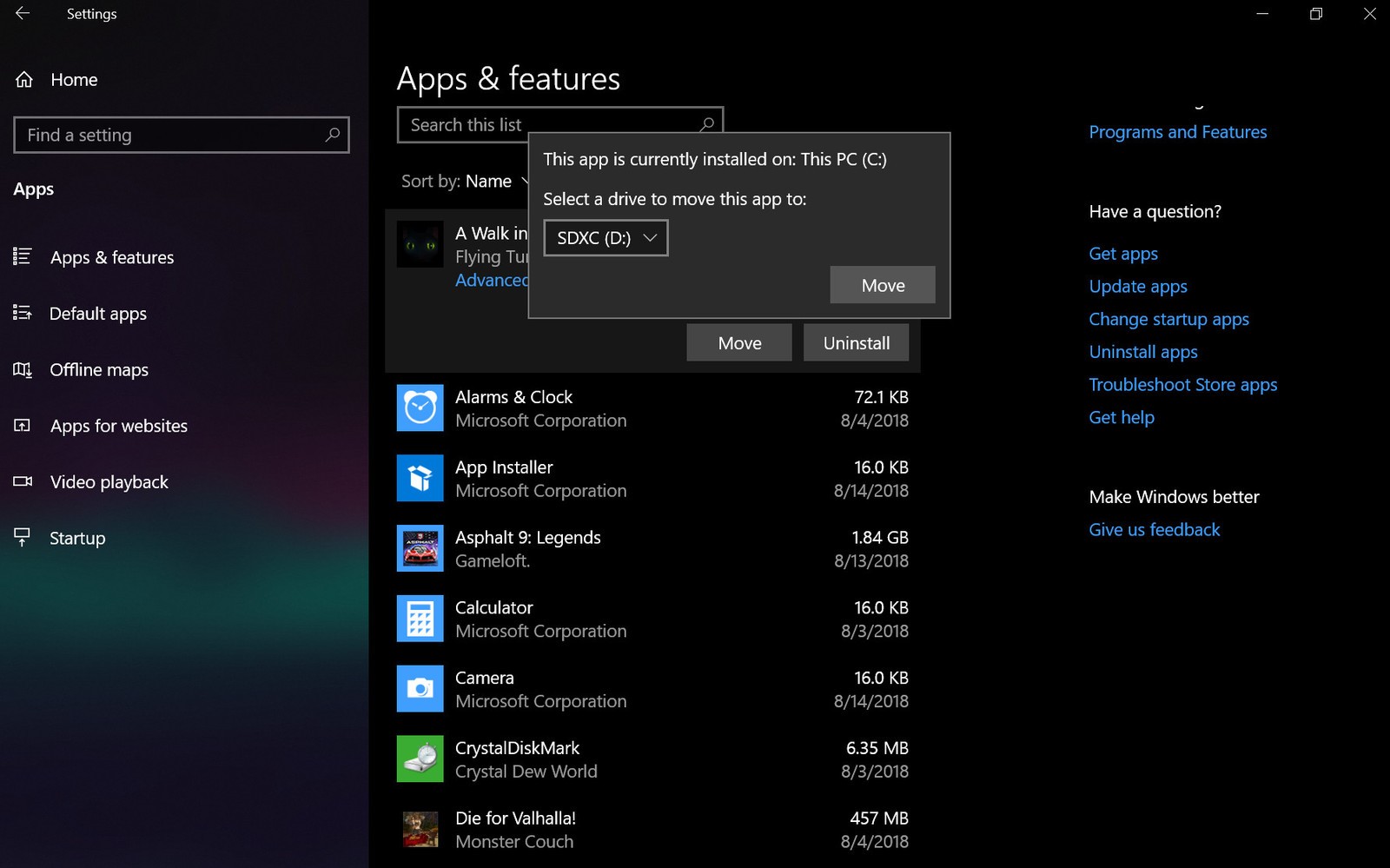Open Offline maps in the sidebar
The width and height of the screenshot is (1390, 868).
coord(99,370)
